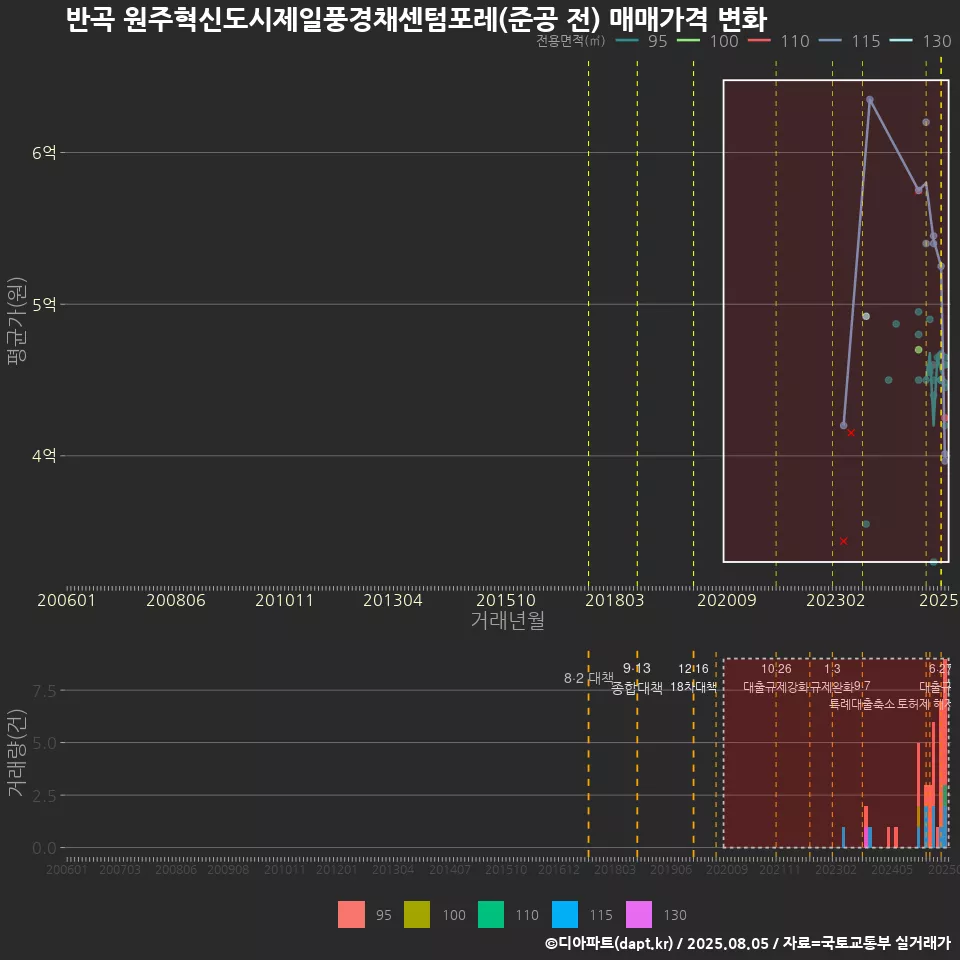
Task: Click the pink 130 swatch in the bottom legend
Action: click(639, 915)
